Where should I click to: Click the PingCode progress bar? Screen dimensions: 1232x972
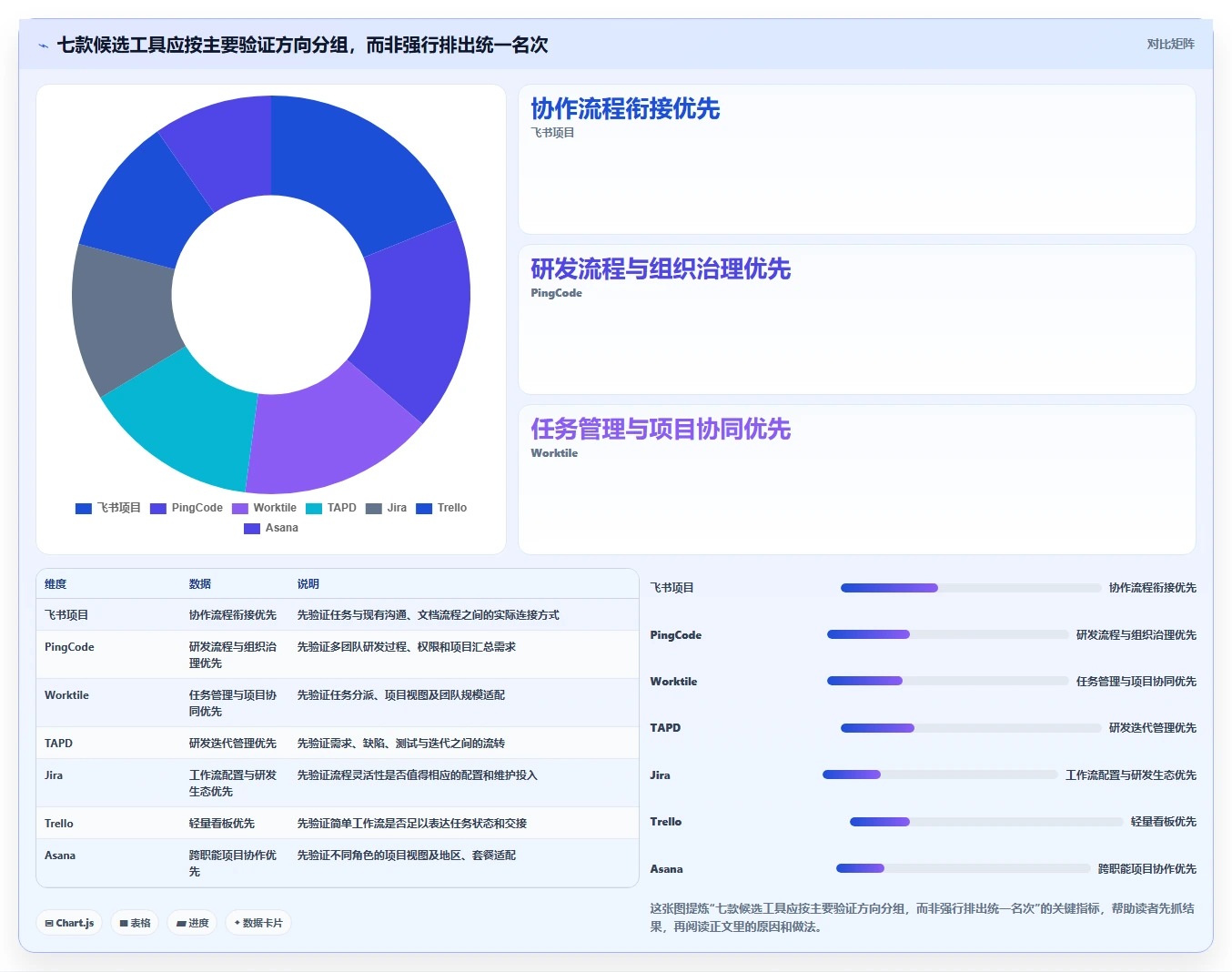(948, 634)
